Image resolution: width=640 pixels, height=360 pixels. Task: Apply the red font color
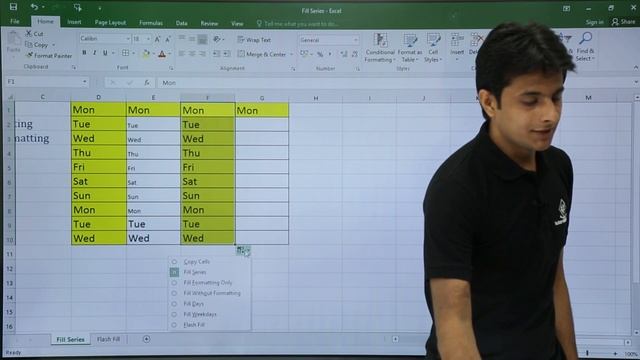tap(162, 53)
